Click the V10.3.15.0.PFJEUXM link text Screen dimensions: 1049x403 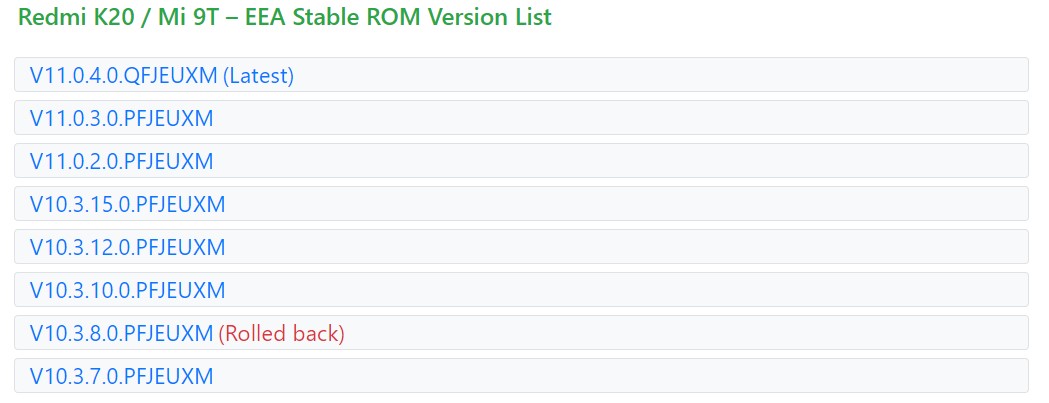[x=128, y=204]
